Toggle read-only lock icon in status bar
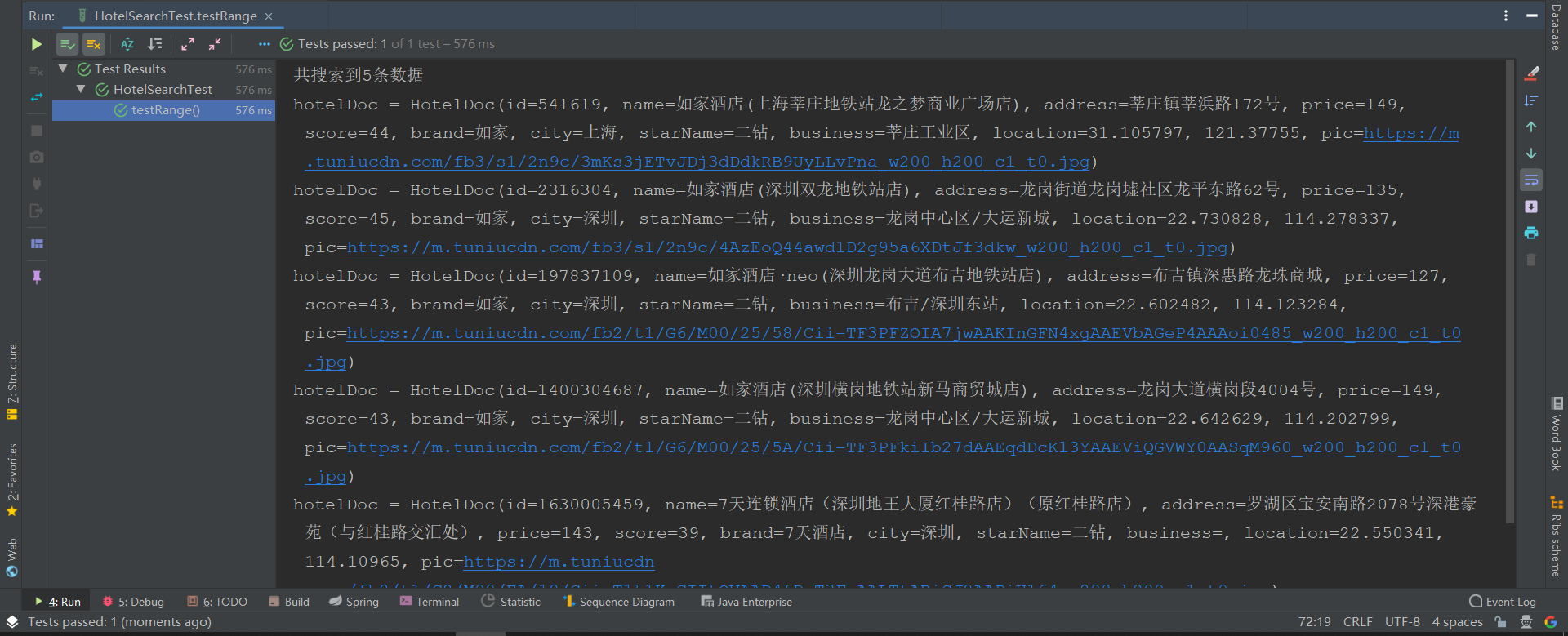Image resolution: width=1568 pixels, height=636 pixels. 1500,622
